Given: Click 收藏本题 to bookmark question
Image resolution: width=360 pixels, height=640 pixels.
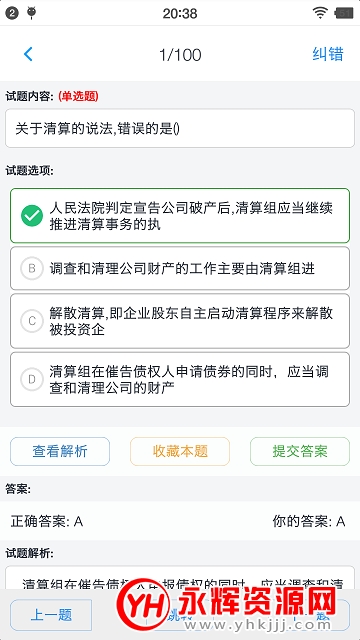Looking at the screenshot, I should pyautogui.click(x=180, y=451).
